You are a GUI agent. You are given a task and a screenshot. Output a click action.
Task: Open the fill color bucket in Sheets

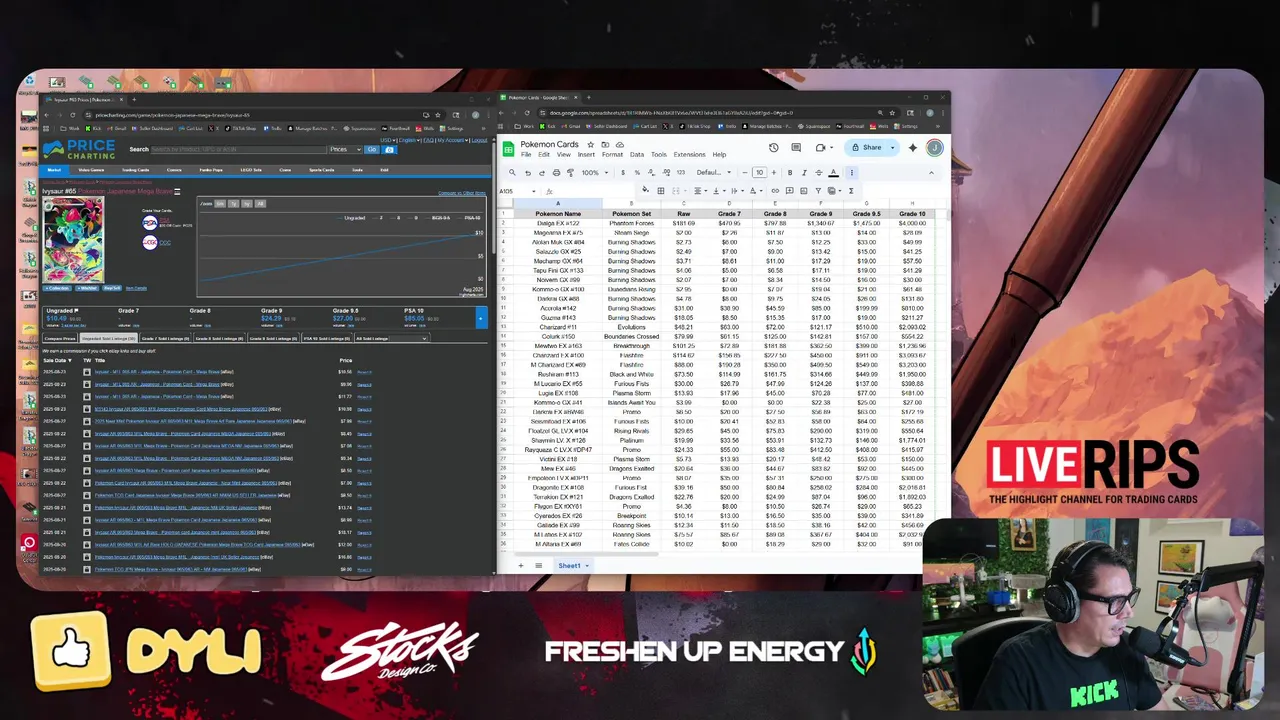click(x=645, y=190)
